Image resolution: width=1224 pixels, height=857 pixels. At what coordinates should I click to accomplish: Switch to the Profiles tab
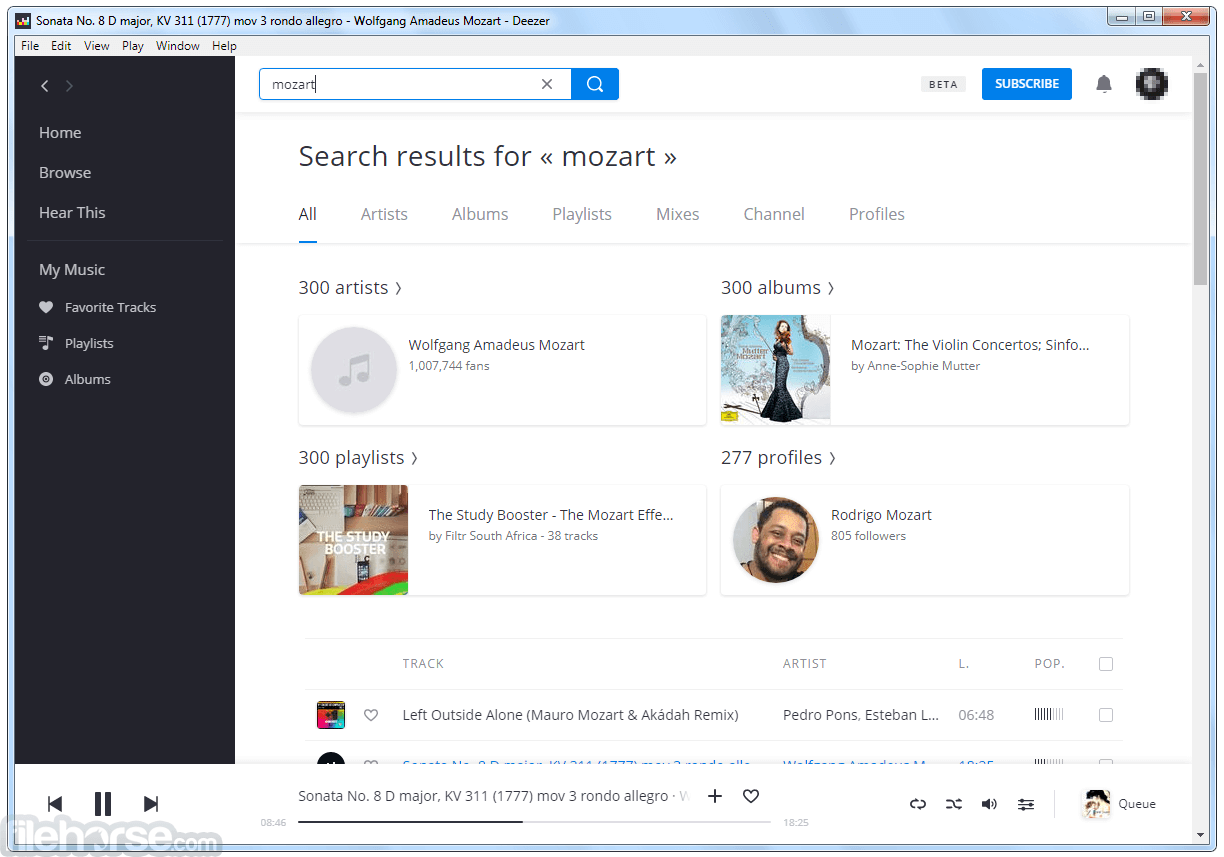(x=877, y=214)
